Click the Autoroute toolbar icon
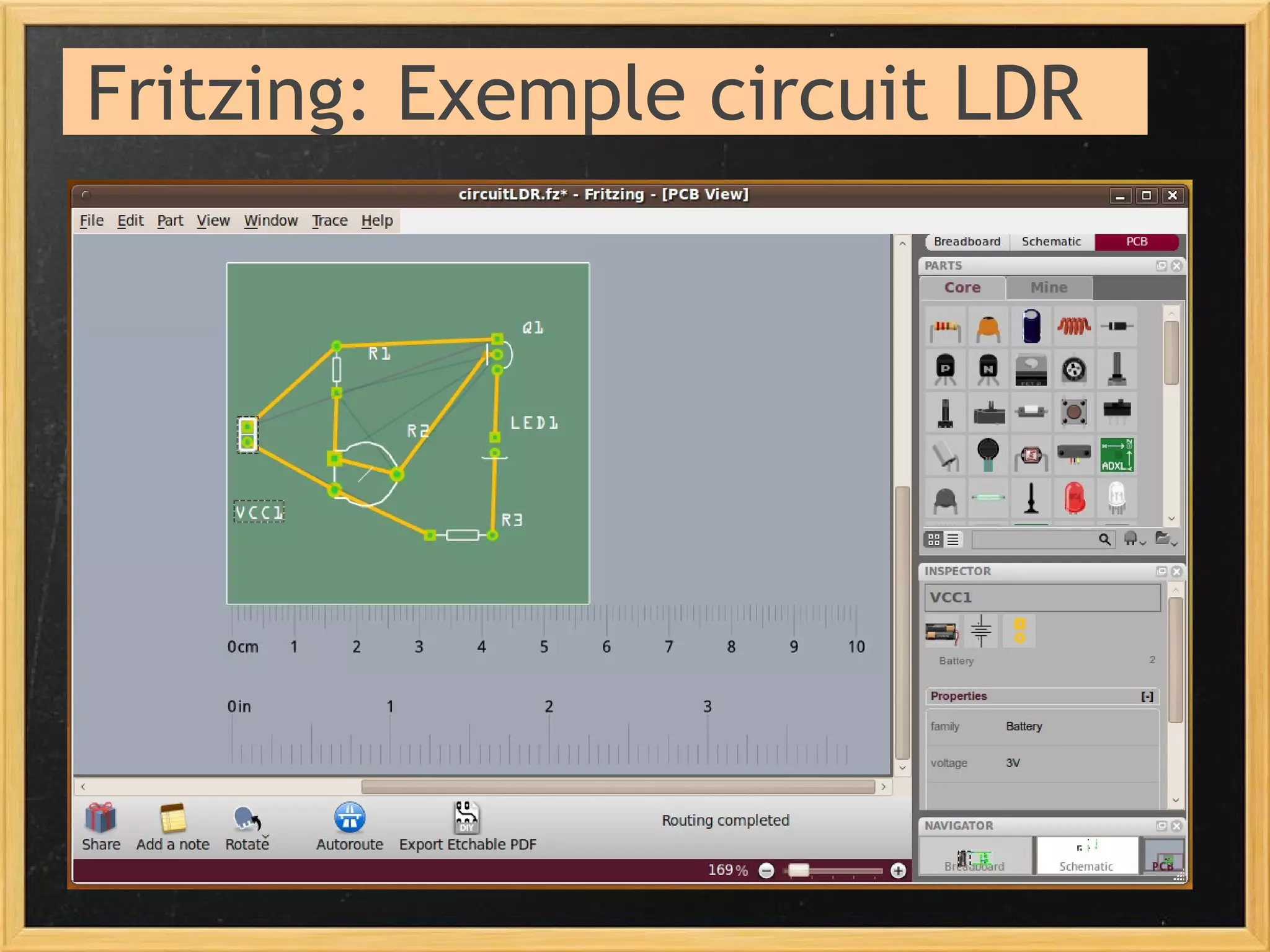 pos(350,817)
